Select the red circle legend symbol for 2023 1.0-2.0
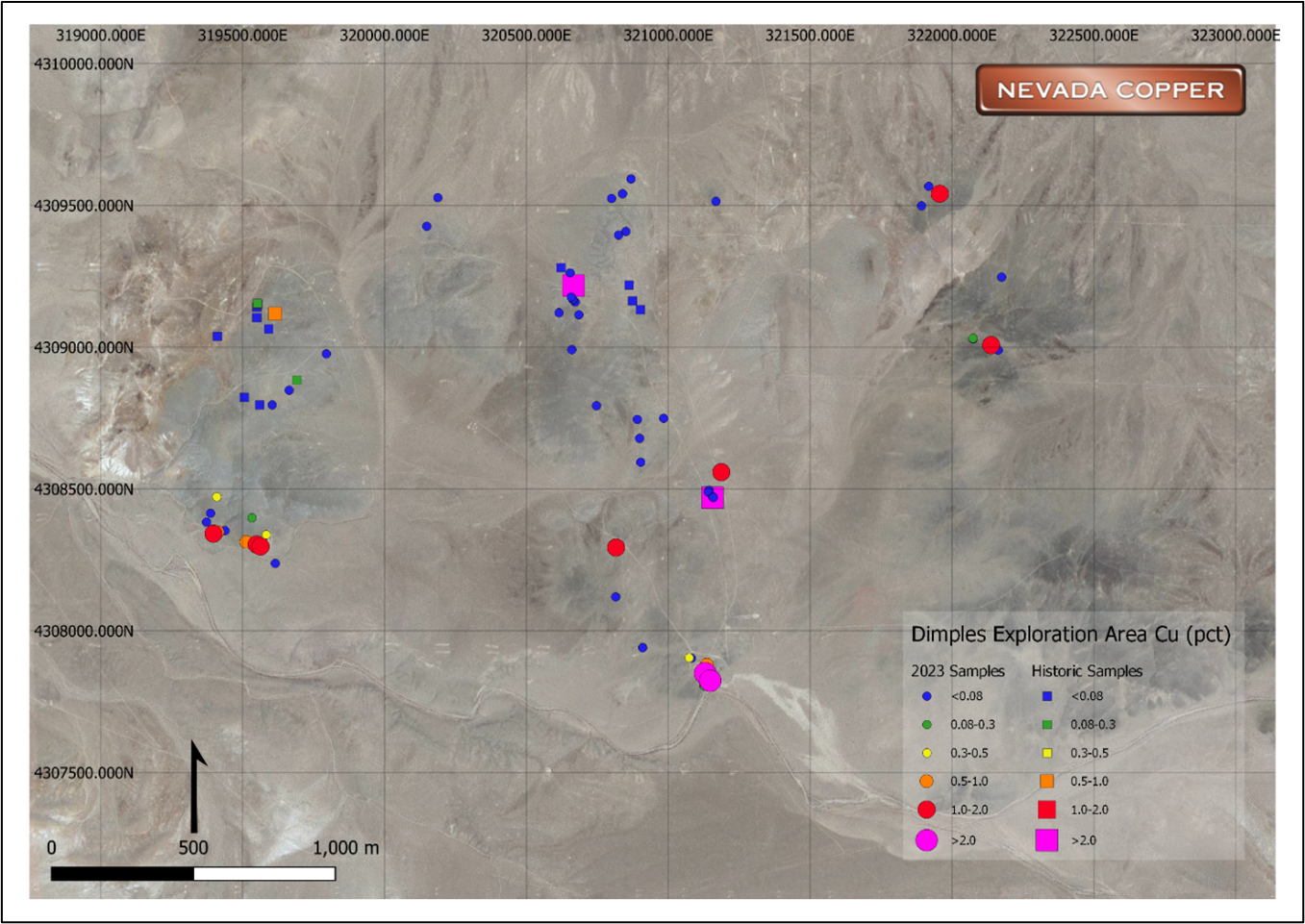Image resolution: width=1305 pixels, height=924 pixels. click(926, 810)
